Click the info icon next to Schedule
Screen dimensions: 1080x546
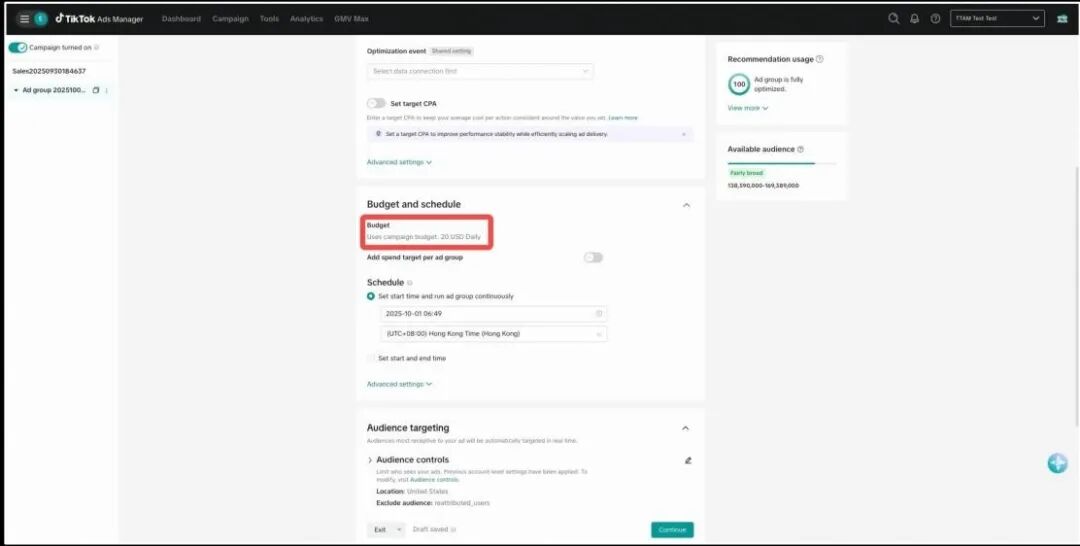(410, 283)
